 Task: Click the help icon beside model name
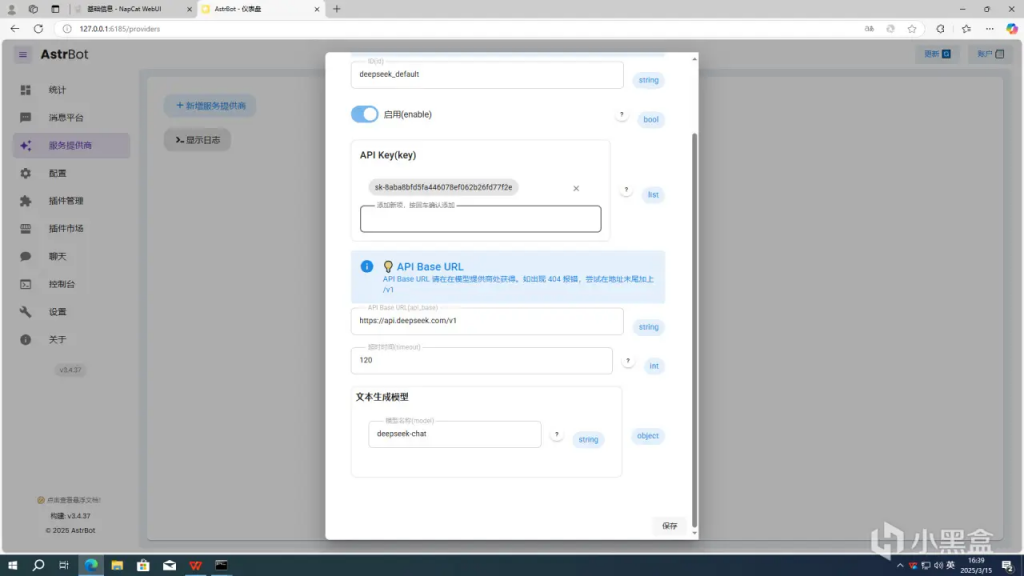(556, 434)
